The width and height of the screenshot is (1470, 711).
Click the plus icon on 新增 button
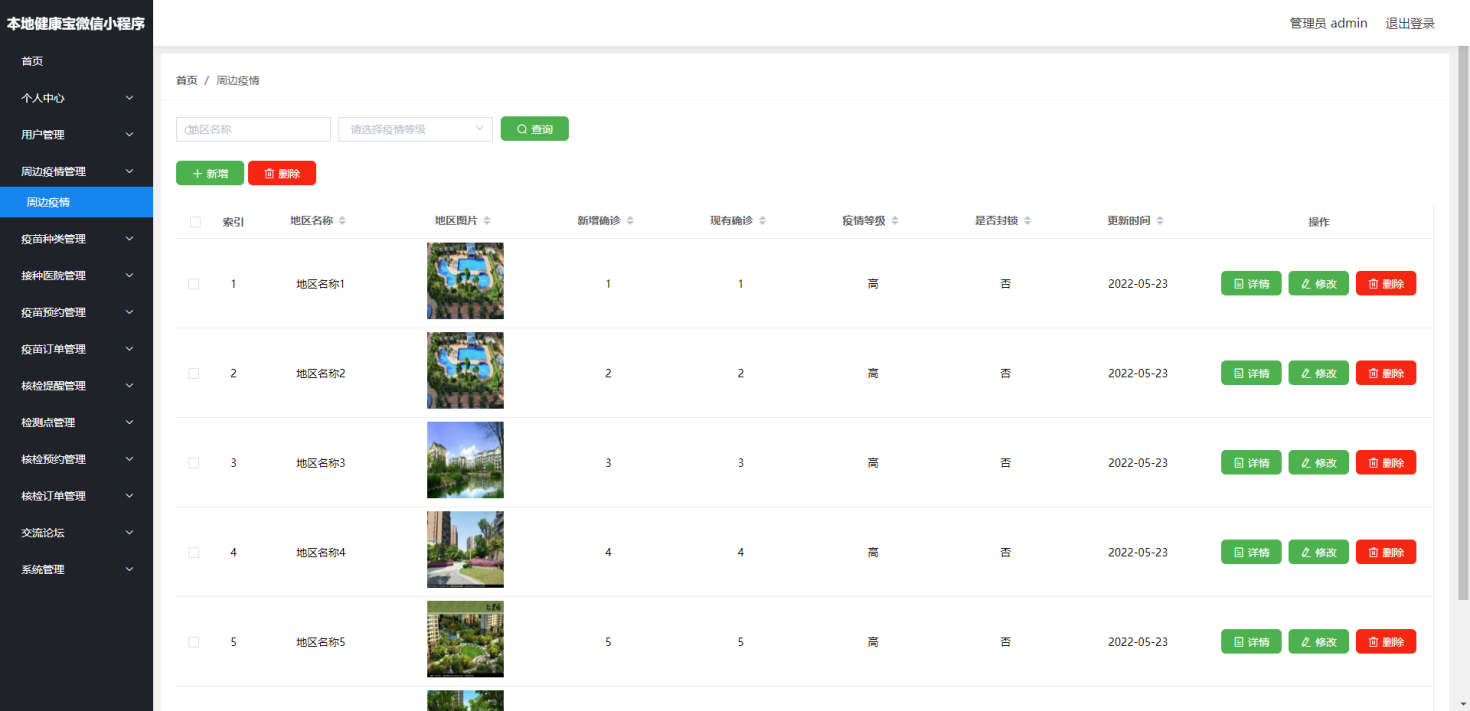coord(197,174)
